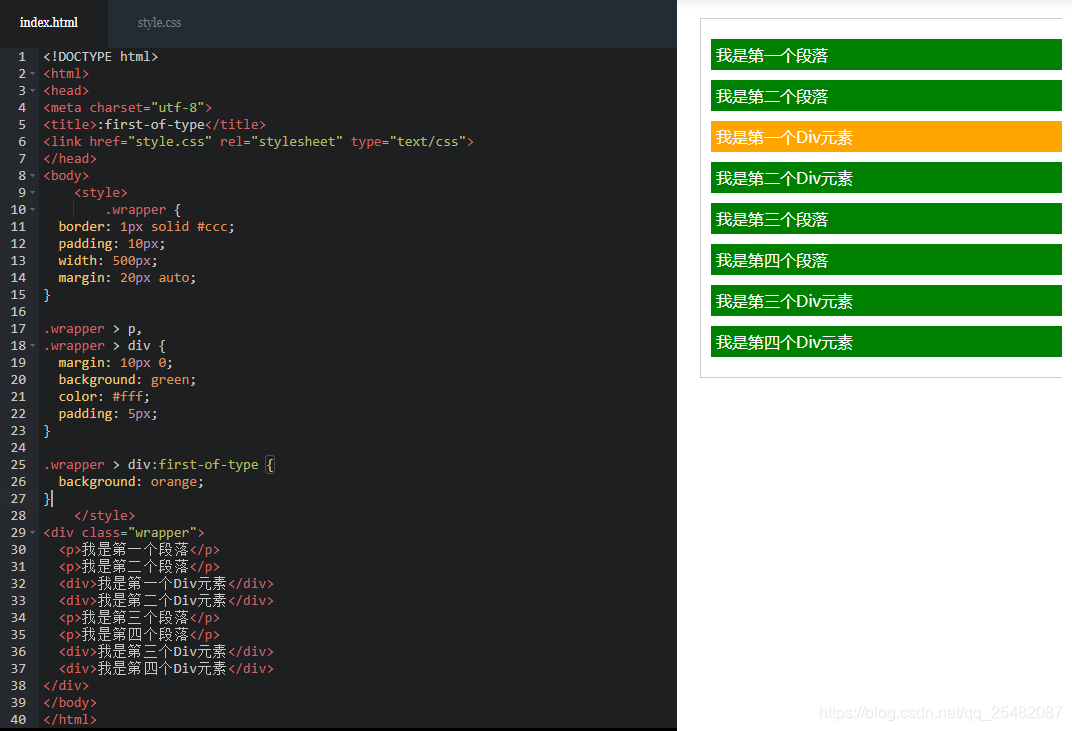This screenshot has width=1072, height=731.
Task: Click the preview block 我是第三个Div元素
Action: (x=886, y=301)
